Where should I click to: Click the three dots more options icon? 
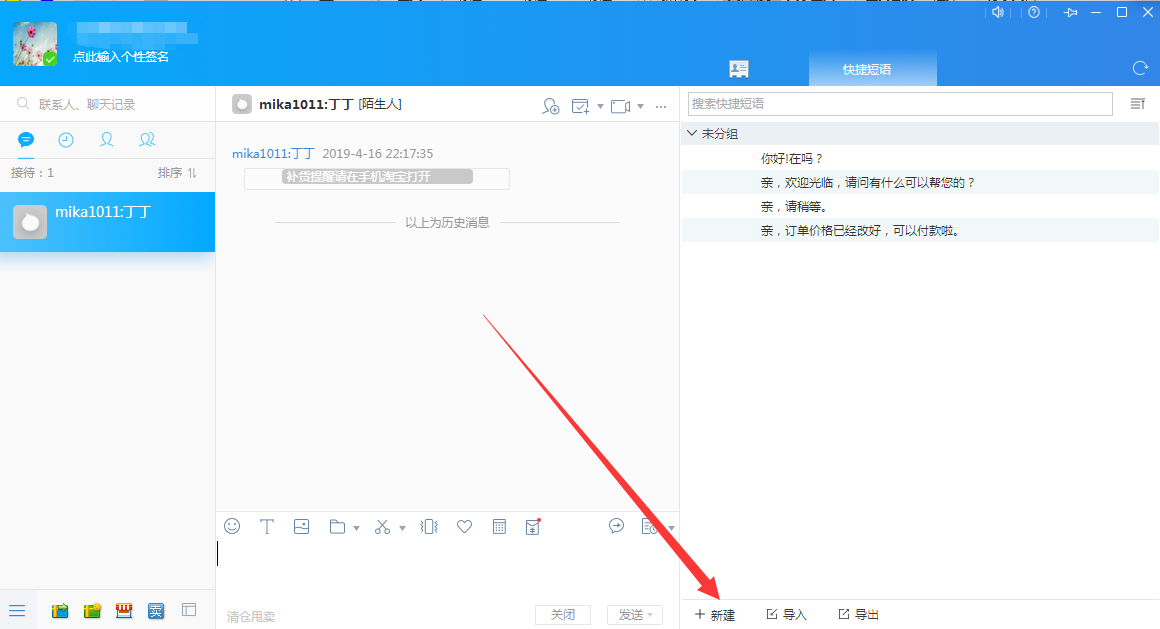click(x=661, y=107)
